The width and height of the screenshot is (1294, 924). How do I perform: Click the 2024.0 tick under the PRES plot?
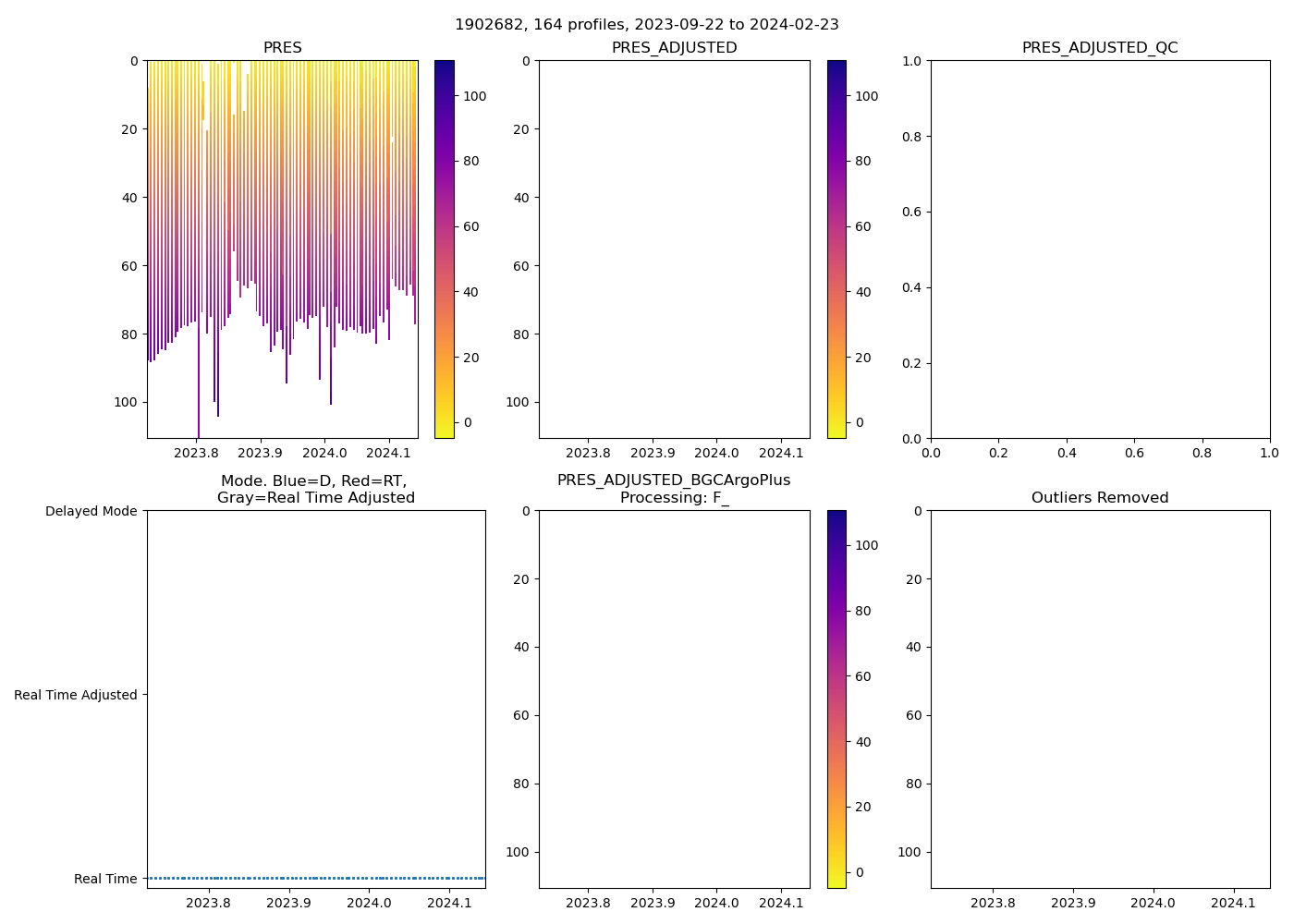pyautogui.click(x=324, y=454)
